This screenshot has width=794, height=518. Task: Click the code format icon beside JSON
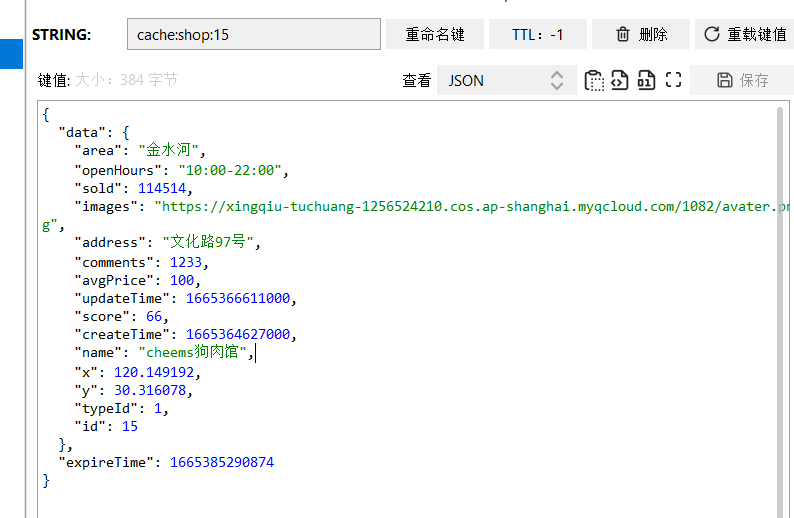620,81
